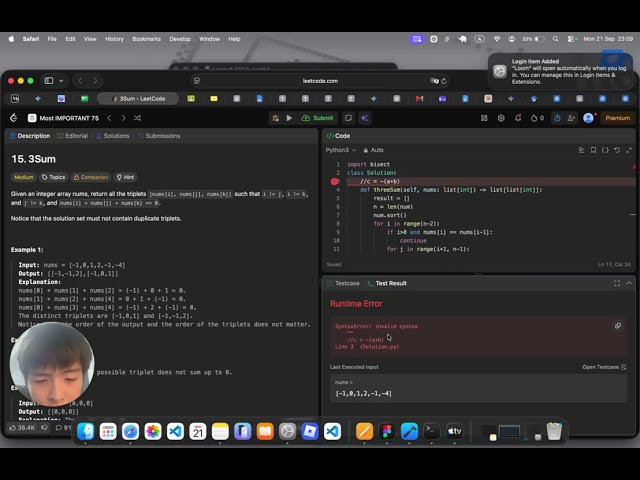Switch to the Submissions tab
The height and width of the screenshot is (480, 640).
pyautogui.click(x=159, y=136)
